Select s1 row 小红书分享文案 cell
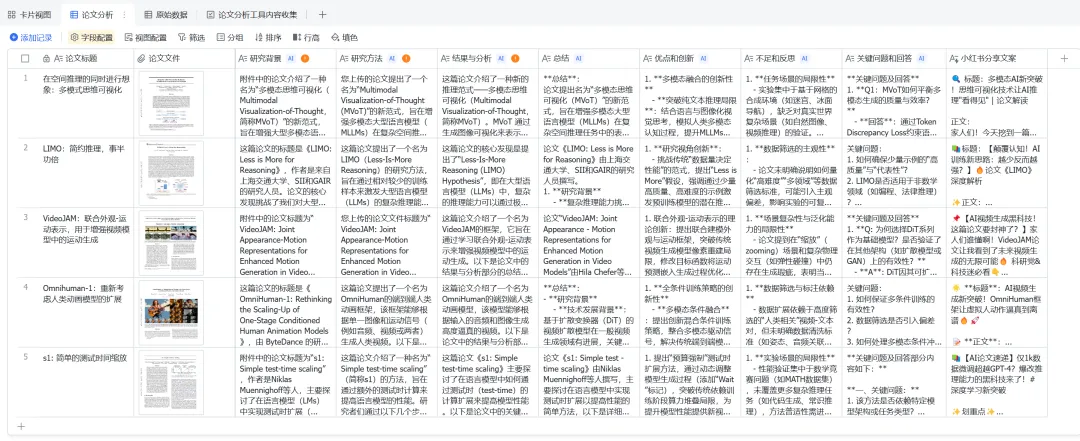This screenshot has height=441, width=1080. (x=997, y=382)
